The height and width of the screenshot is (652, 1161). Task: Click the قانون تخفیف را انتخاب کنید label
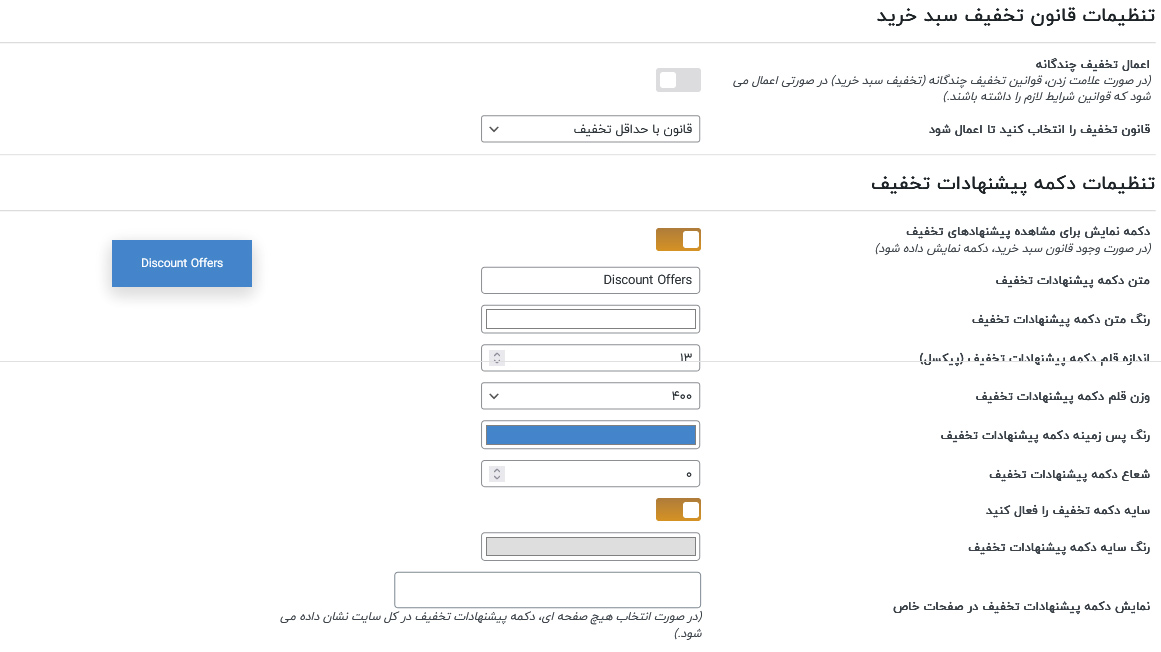(x=1040, y=130)
